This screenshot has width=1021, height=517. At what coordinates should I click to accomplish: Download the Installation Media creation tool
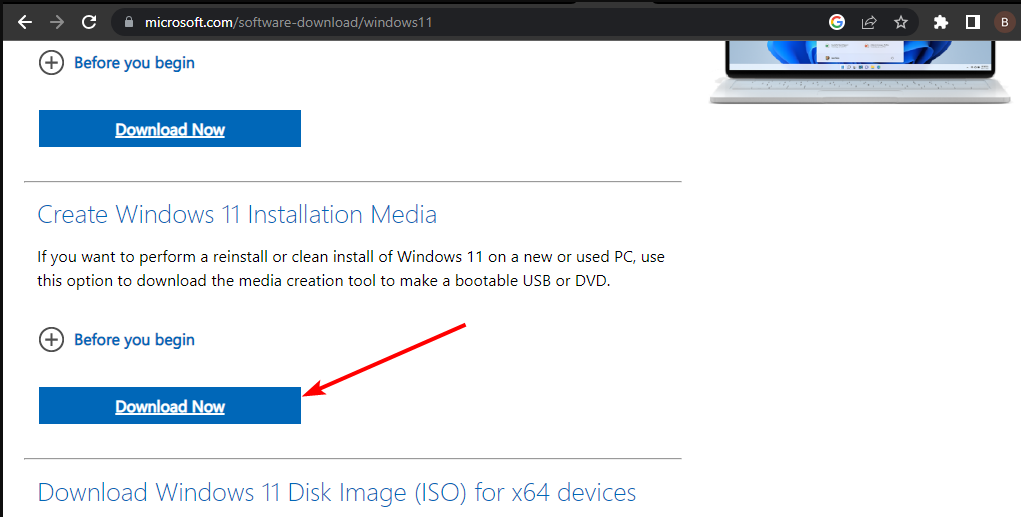[170, 406]
